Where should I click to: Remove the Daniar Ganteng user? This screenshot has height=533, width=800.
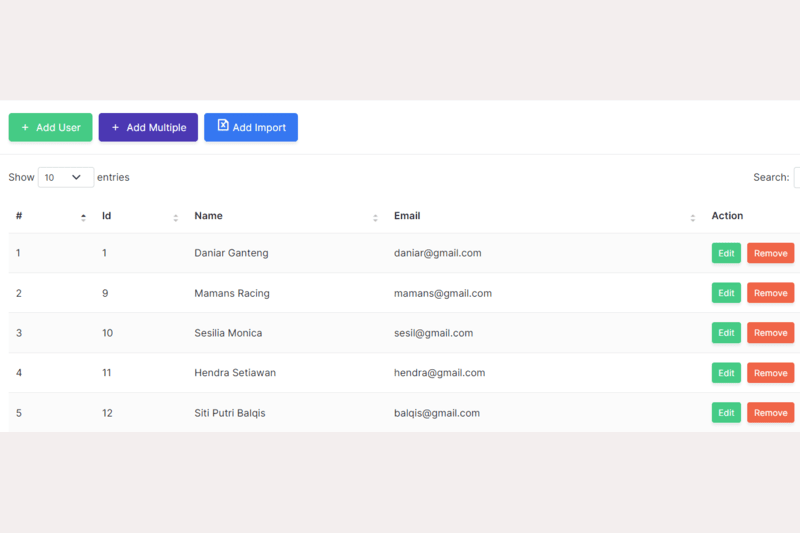pos(770,253)
